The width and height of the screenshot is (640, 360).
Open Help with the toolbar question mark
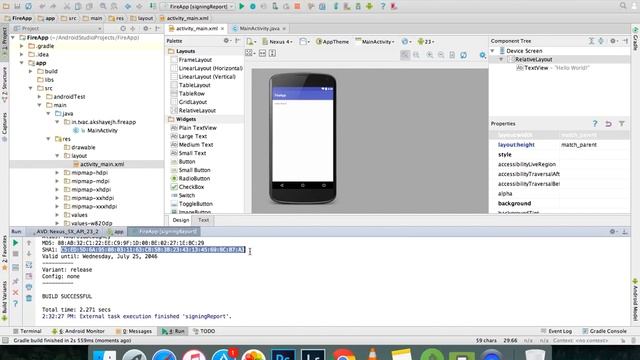[383, 7]
